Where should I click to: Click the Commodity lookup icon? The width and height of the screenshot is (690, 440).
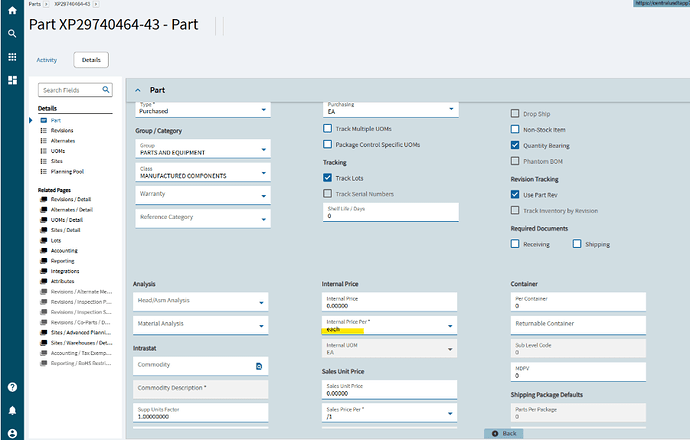pos(260,366)
